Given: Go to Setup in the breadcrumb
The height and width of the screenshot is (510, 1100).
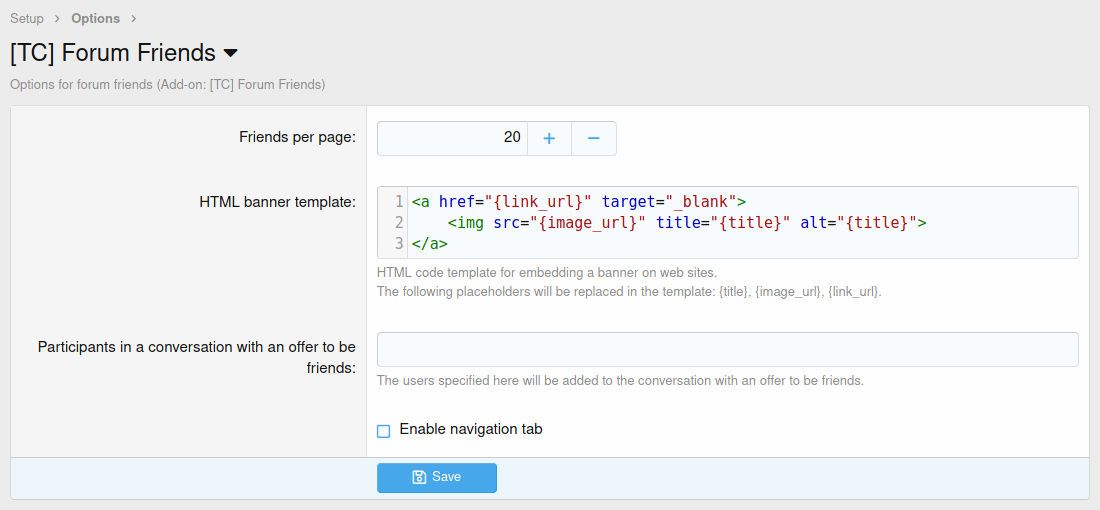Looking at the screenshot, I should tap(27, 18).
